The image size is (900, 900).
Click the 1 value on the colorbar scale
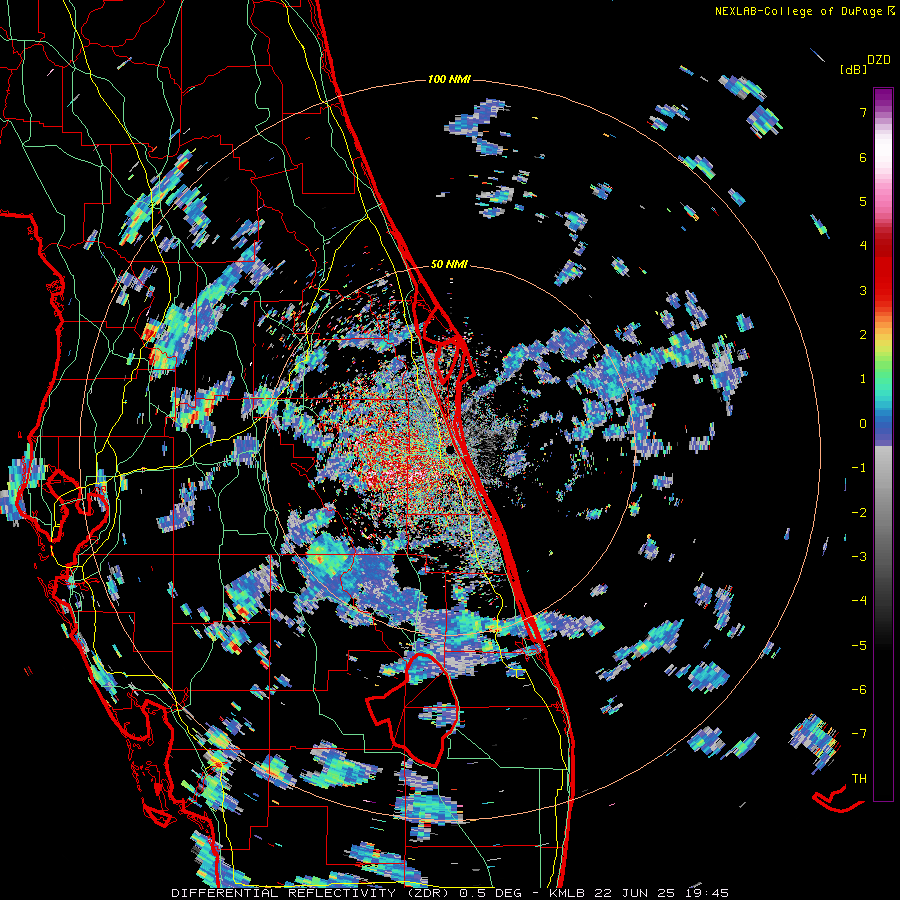click(x=863, y=379)
